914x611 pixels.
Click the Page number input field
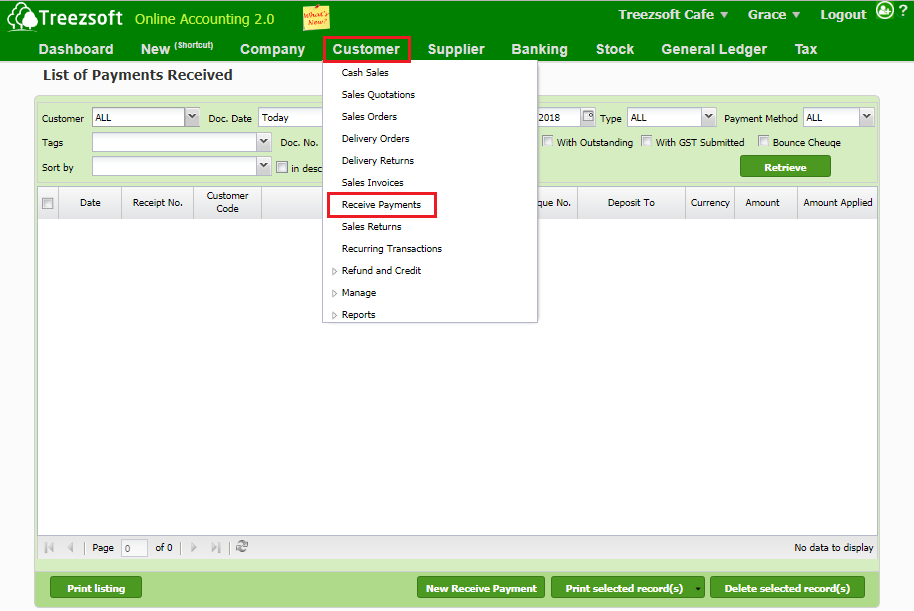(133, 548)
